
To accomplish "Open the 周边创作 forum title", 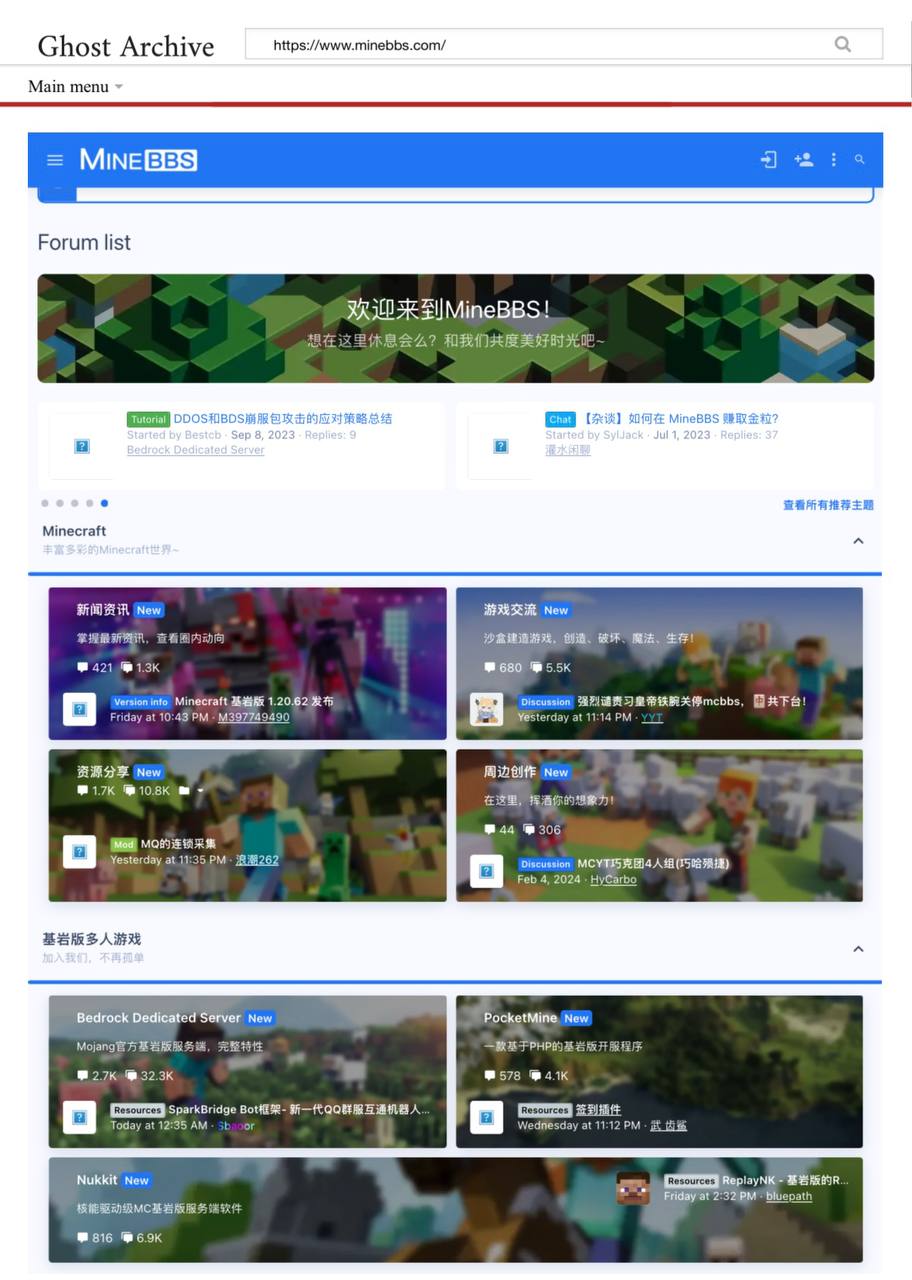I will pos(510,772).
